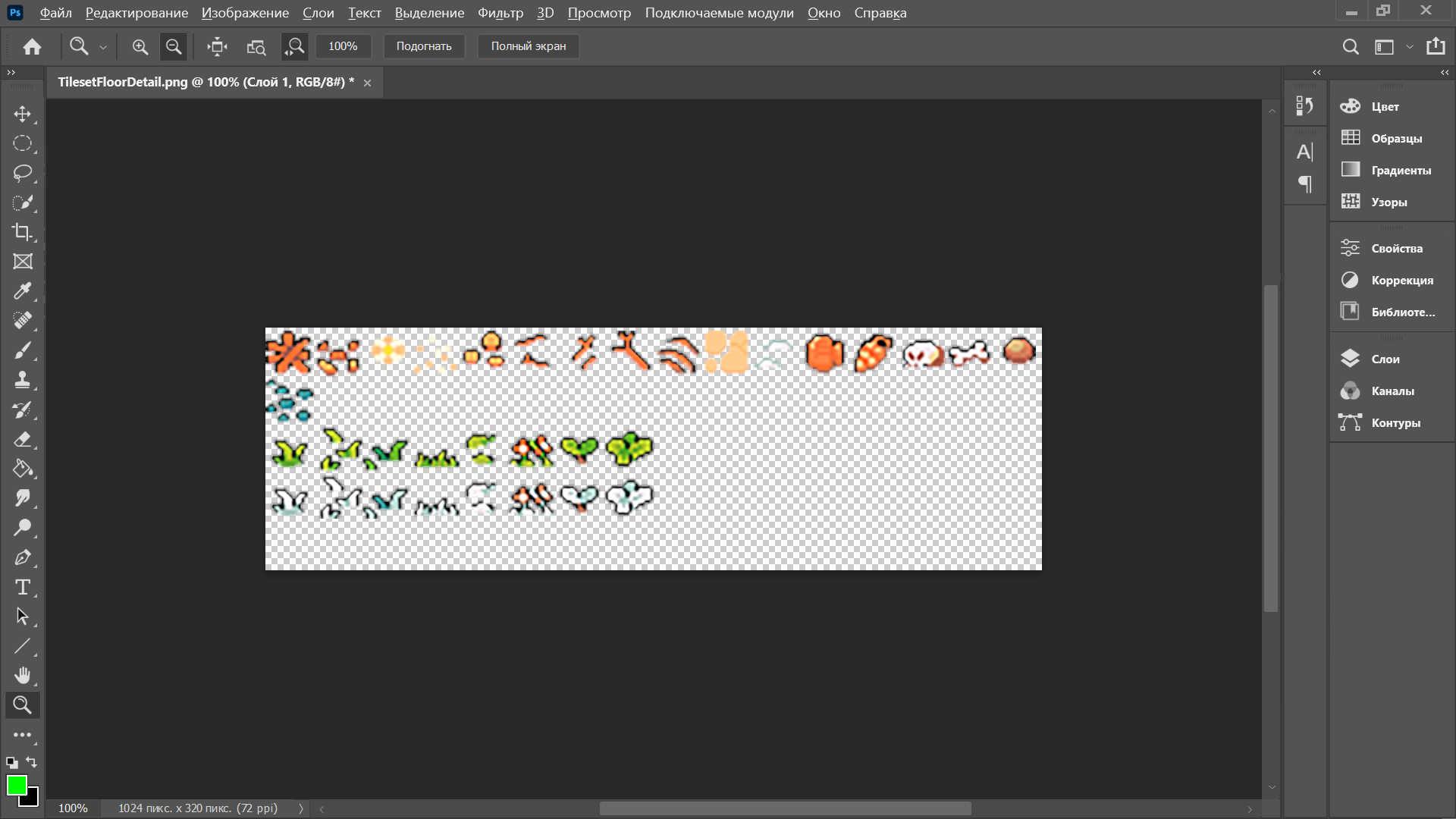
Task: Expand the narrow icon panel dock
Action: 1316,72
